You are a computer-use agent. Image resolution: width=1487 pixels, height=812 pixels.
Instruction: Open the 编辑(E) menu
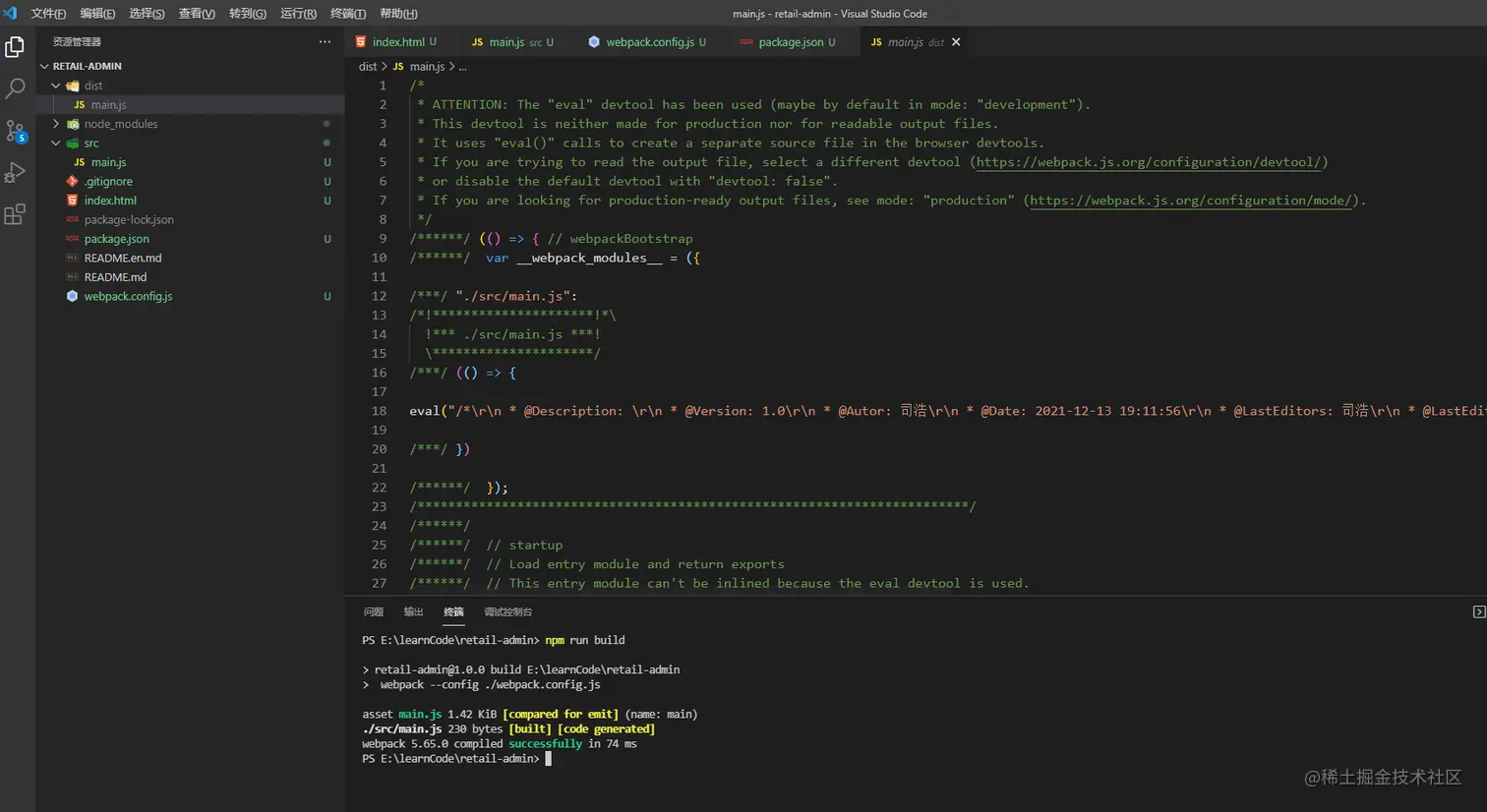(97, 14)
